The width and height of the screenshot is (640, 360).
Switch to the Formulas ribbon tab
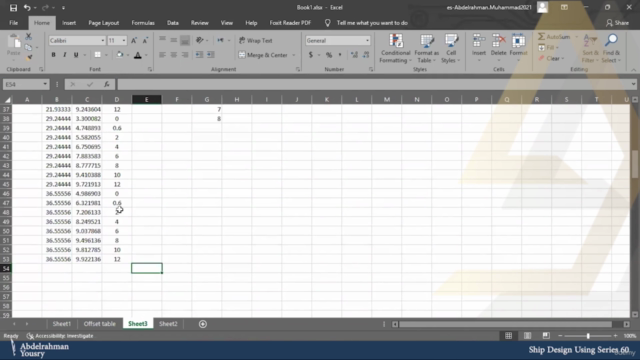[x=143, y=23]
